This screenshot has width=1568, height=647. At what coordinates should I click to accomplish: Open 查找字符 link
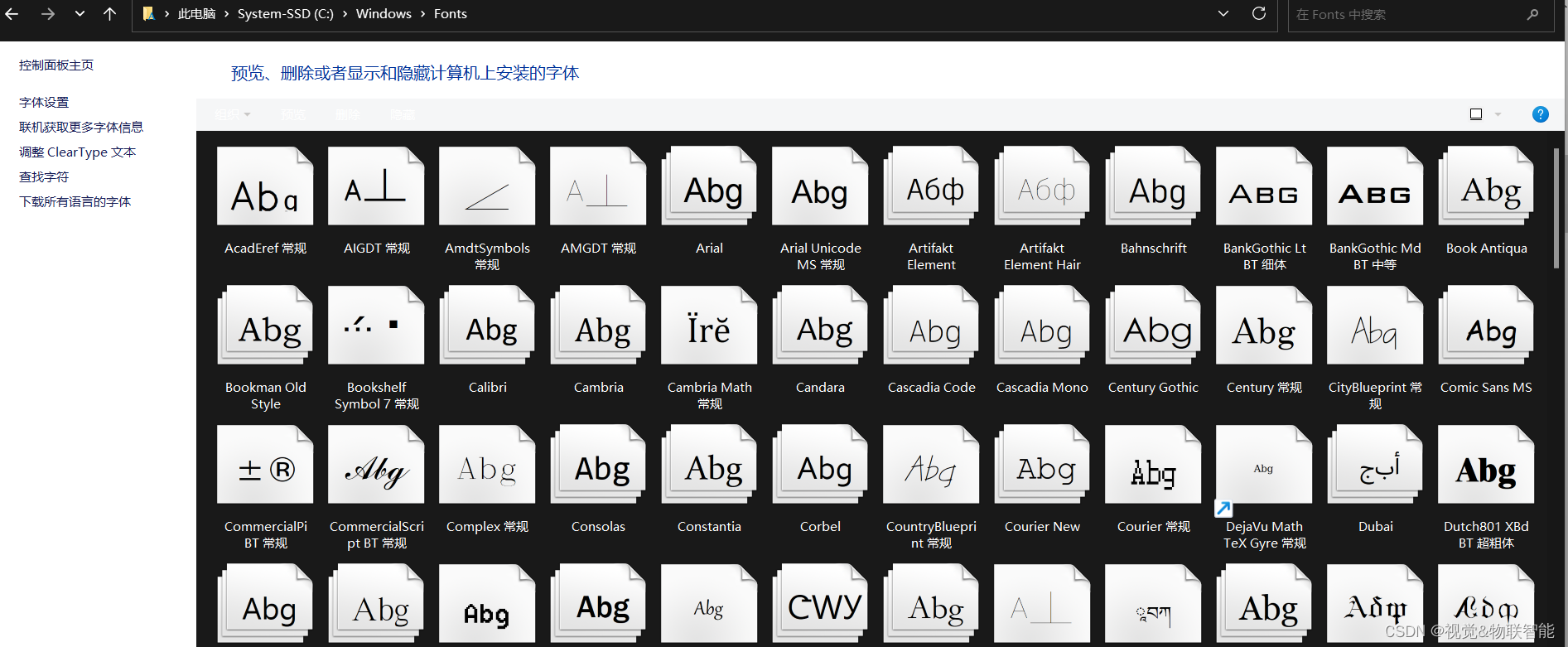(44, 177)
